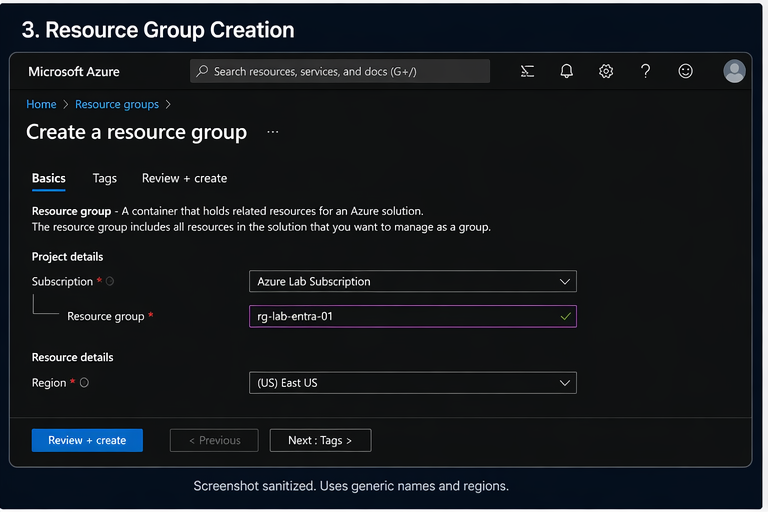Click the search magnifier icon
768x512 pixels.
point(202,72)
